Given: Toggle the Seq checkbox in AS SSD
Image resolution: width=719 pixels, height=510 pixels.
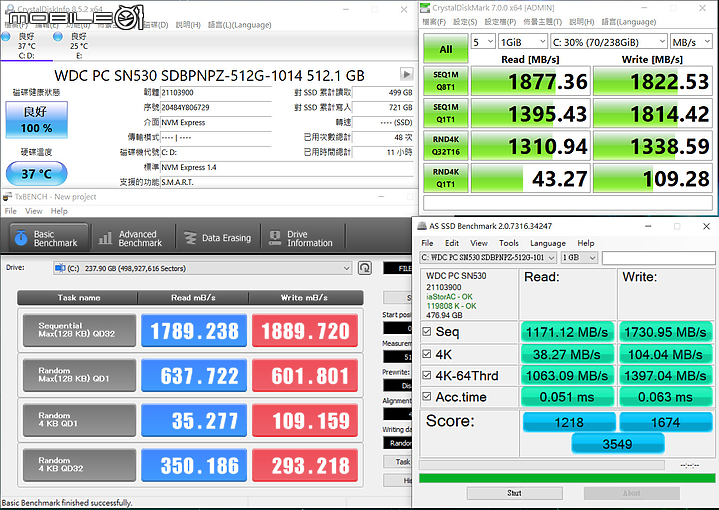Looking at the screenshot, I should point(426,331).
